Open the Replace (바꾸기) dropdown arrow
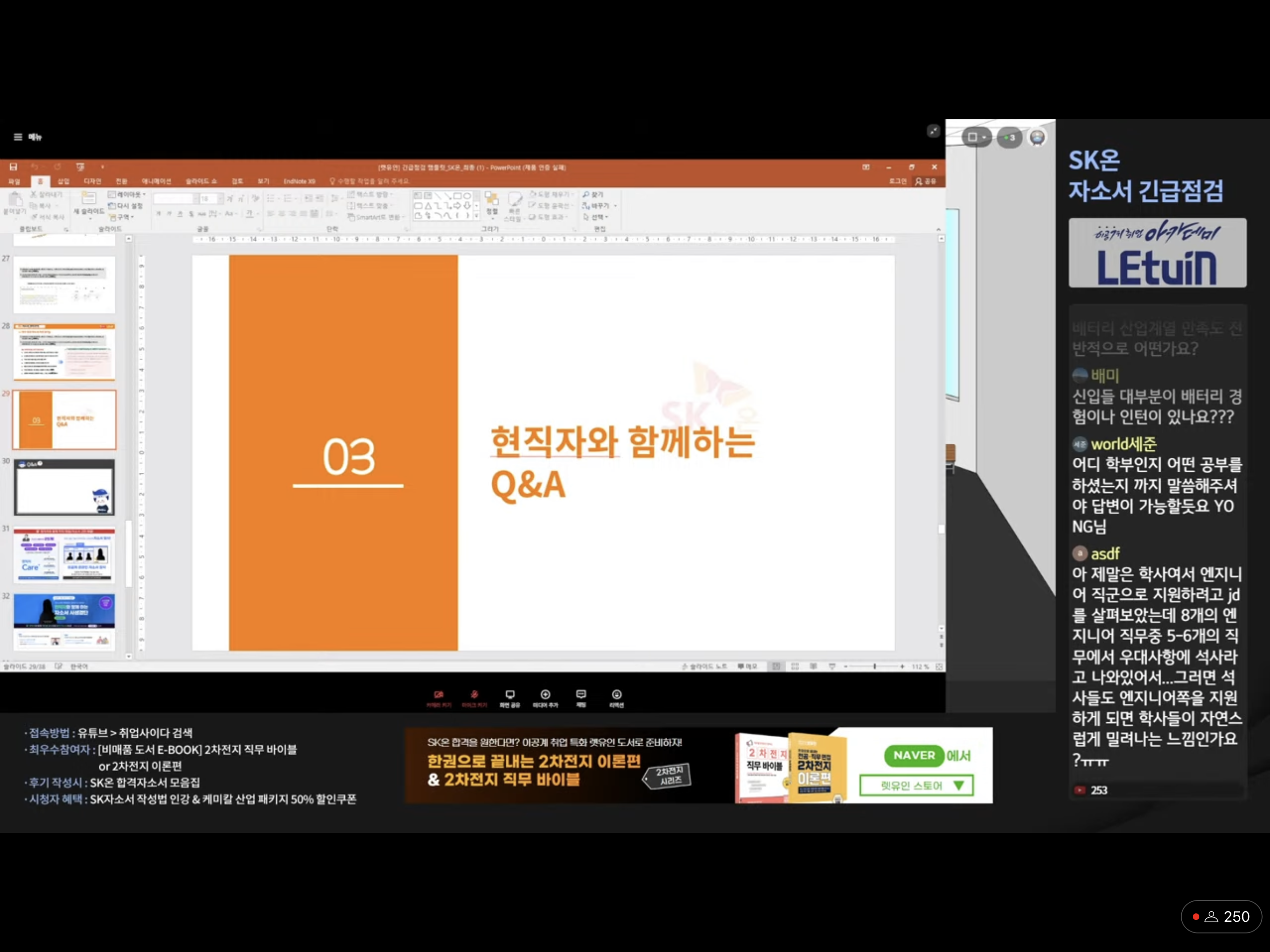 [615, 205]
